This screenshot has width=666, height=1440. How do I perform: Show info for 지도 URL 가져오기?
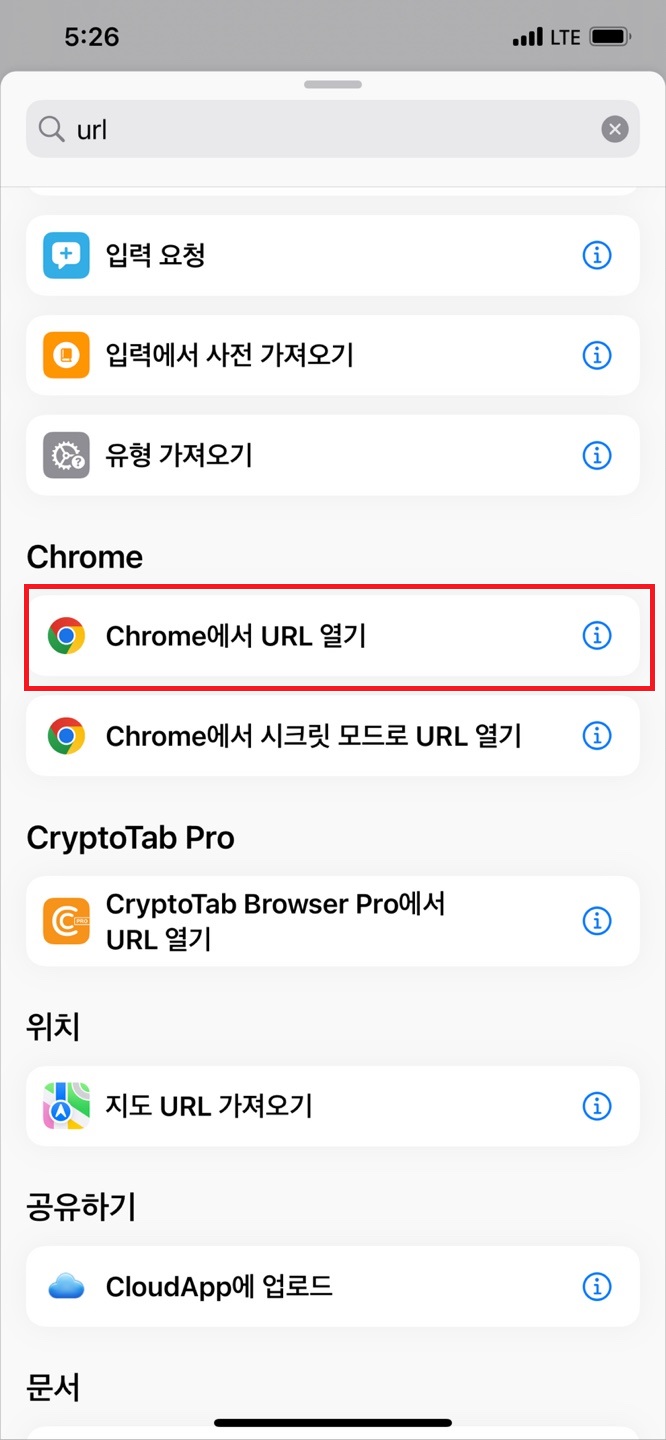[x=597, y=1106]
